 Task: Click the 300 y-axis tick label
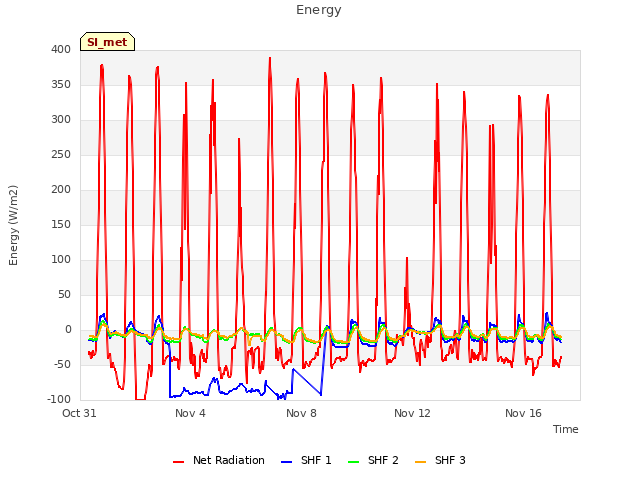(x=61, y=120)
